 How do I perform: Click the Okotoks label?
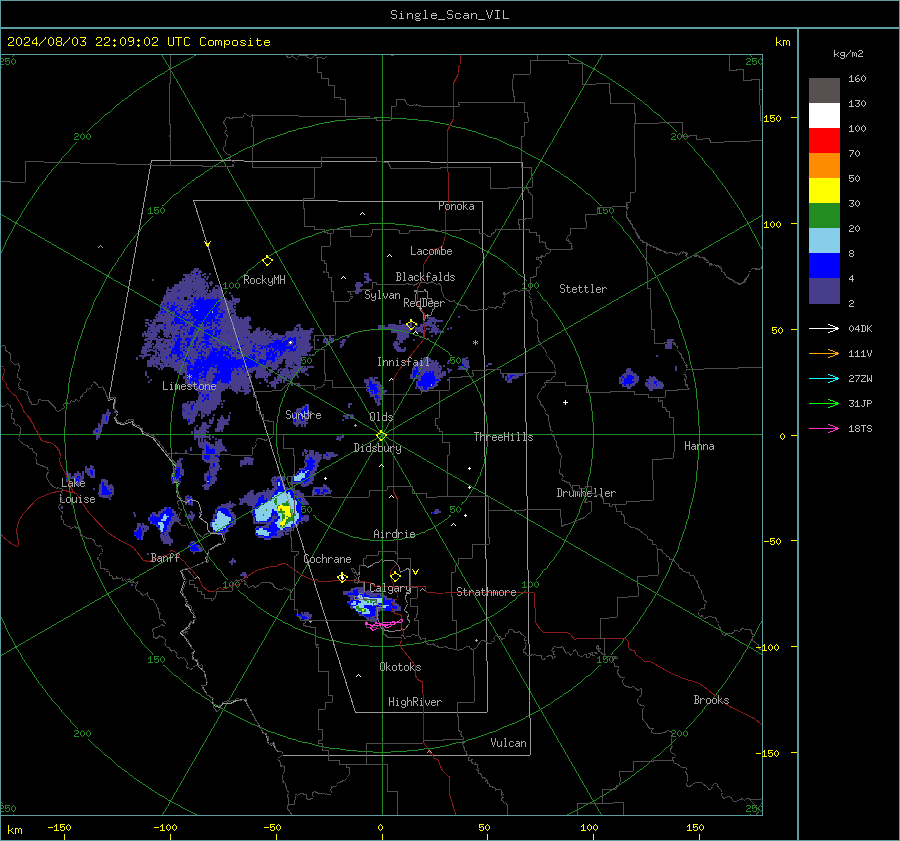click(400, 667)
